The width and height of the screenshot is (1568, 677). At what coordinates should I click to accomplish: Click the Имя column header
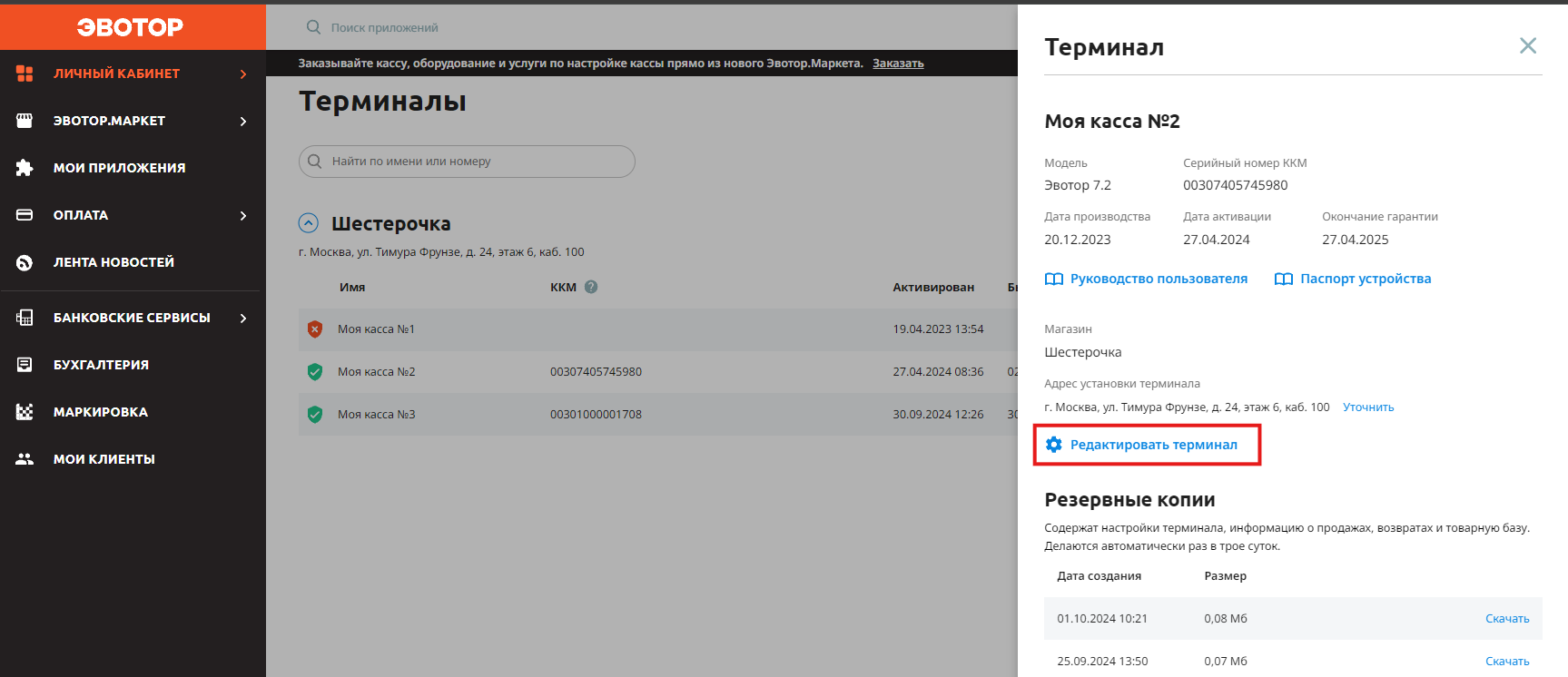click(352, 288)
